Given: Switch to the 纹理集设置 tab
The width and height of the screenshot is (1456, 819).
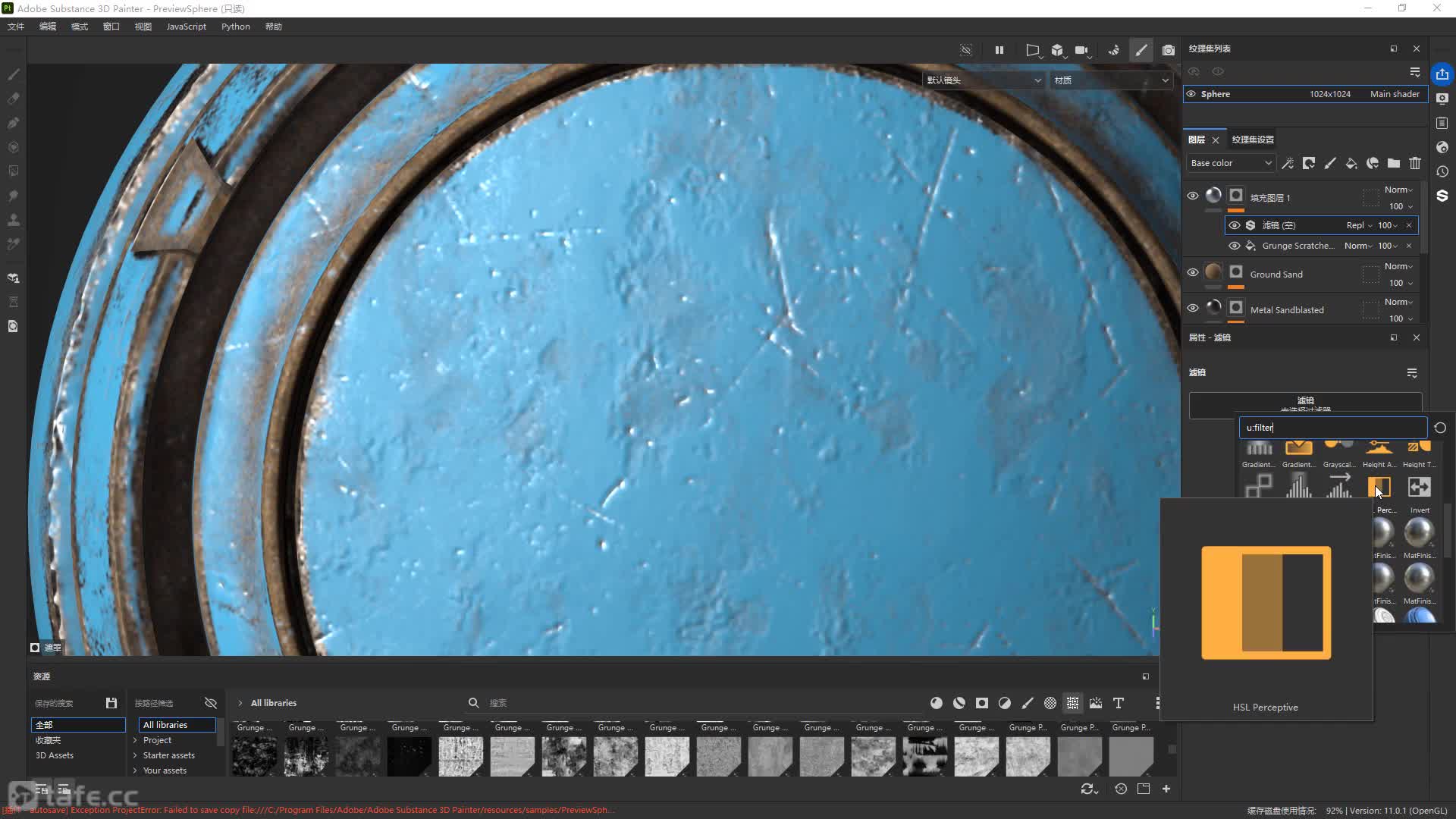Looking at the screenshot, I should click(1253, 140).
